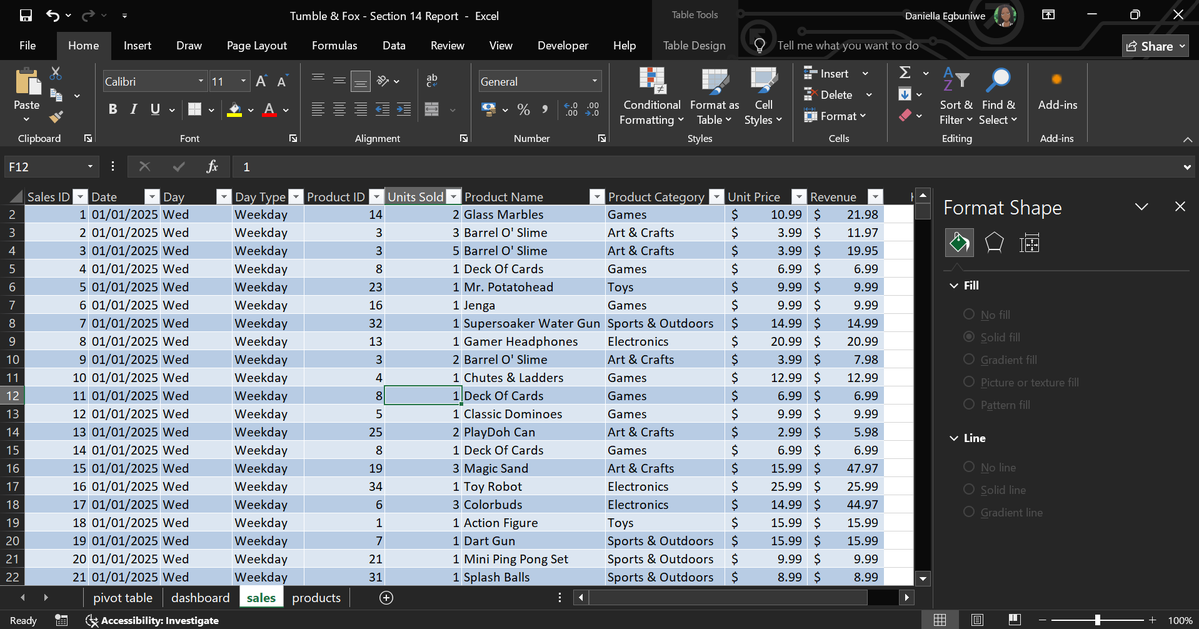The width and height of the screenshot is (1199, 629).
Task: Click the Cut scissors icon
Action: pos(56,73)
